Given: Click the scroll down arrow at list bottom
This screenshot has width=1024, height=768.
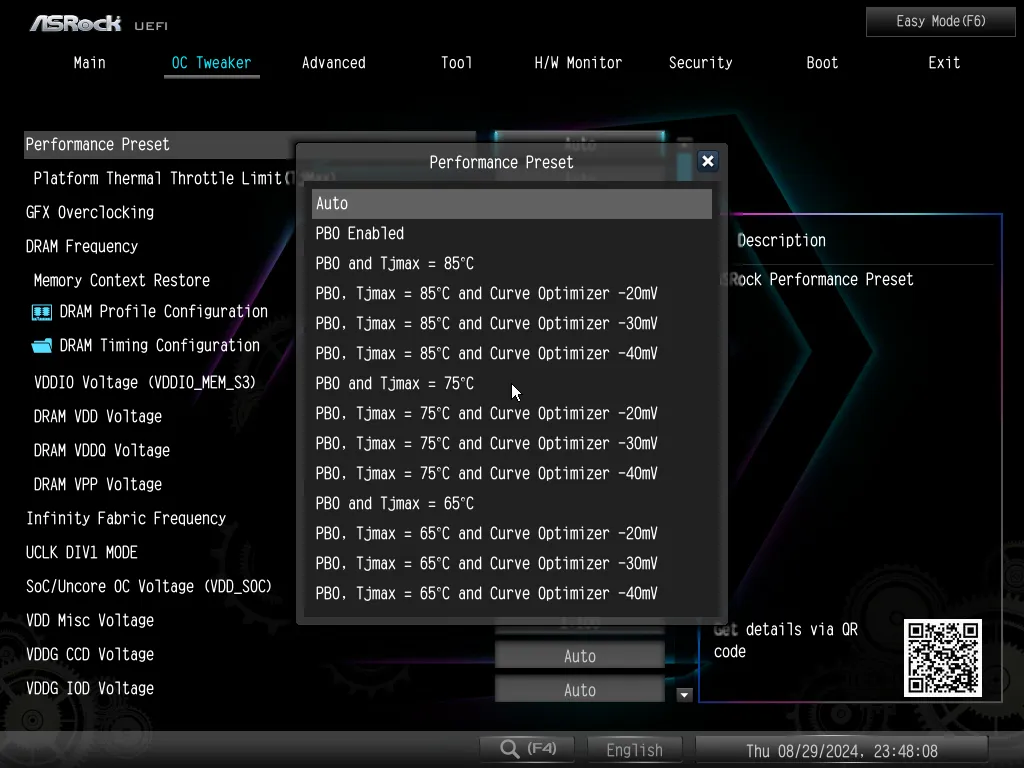Looking at the screenshot, I should point(685,694).
